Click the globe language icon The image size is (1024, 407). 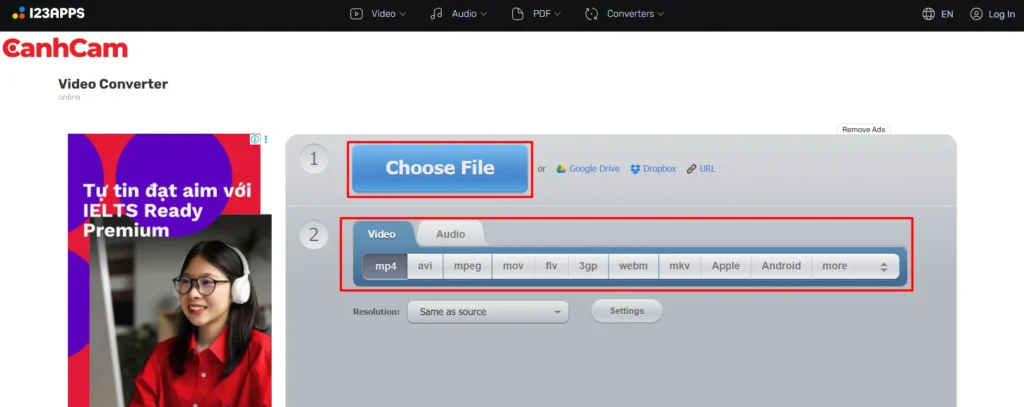928,14
